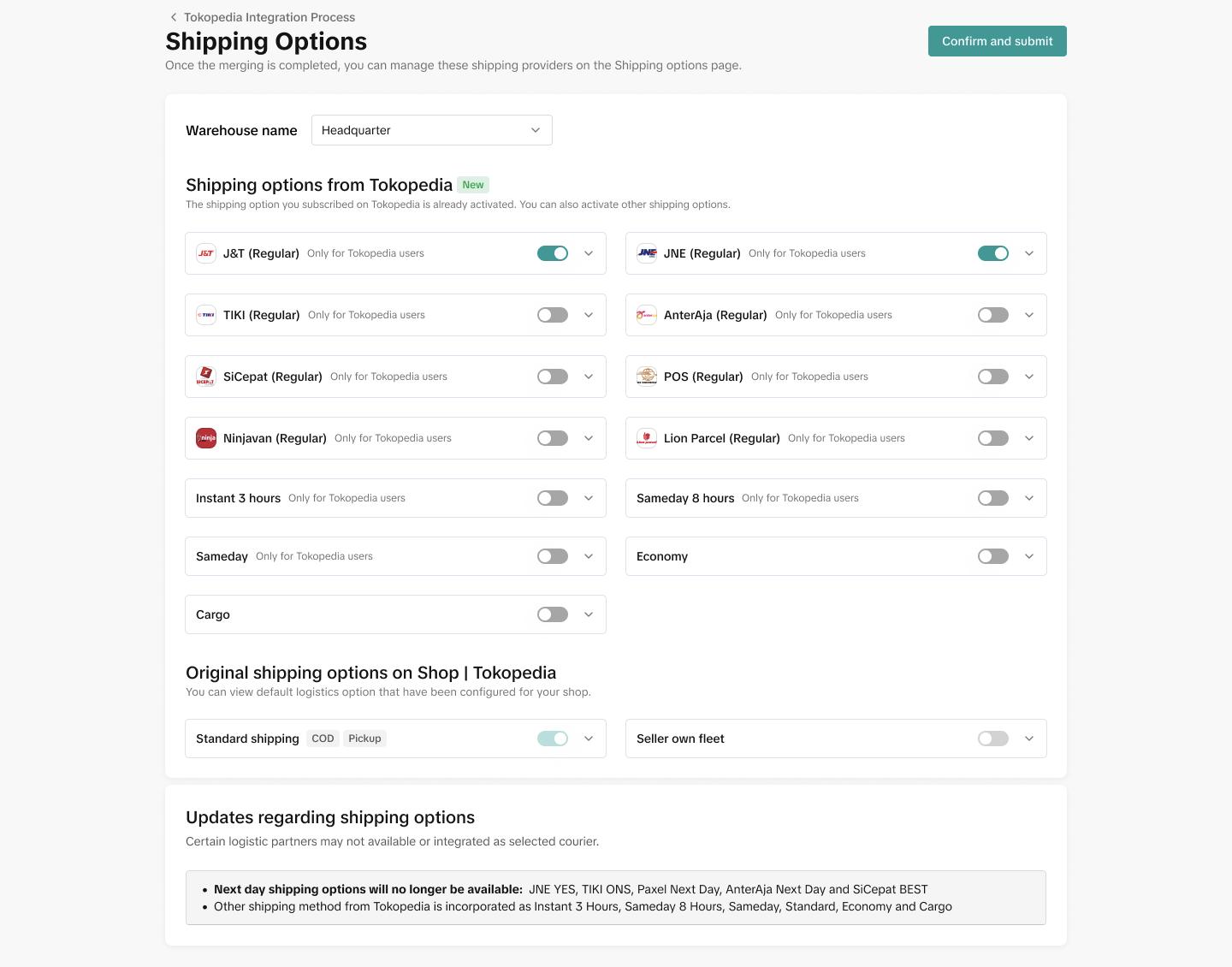Expand the Seller own fleet row
The height and width of the screenshot is (967, 1232).
pos(1029,739)
